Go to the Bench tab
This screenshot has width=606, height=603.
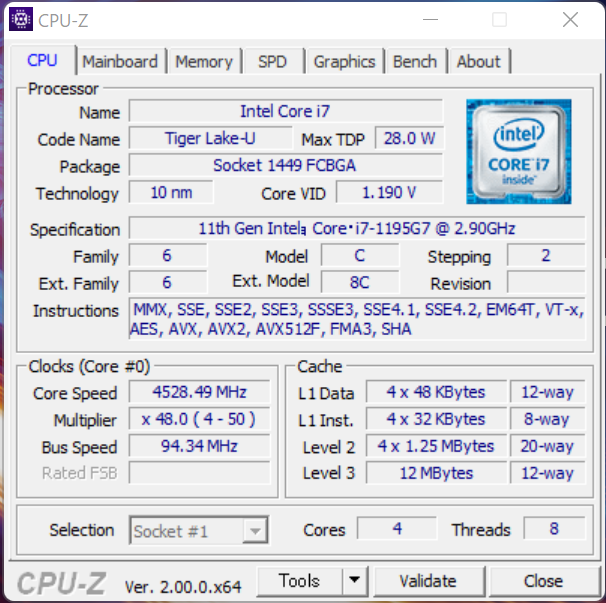[x=415, y=61]
